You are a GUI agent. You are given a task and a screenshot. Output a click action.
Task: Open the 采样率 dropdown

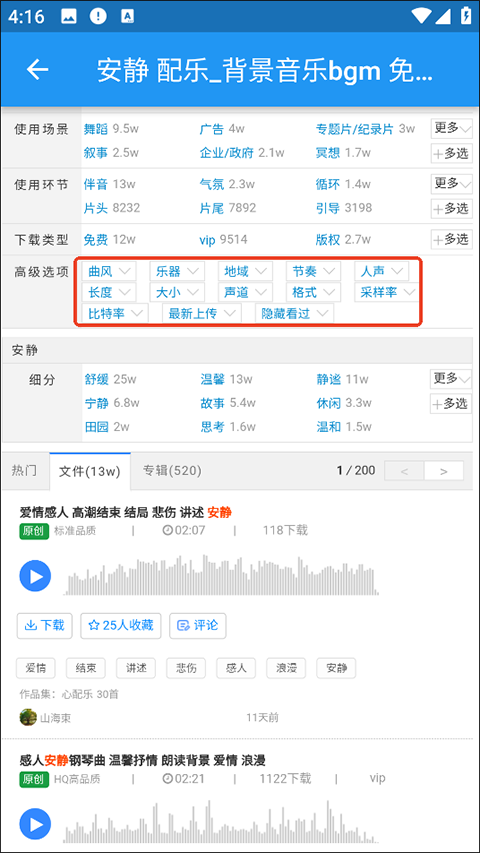pos(386,292)
